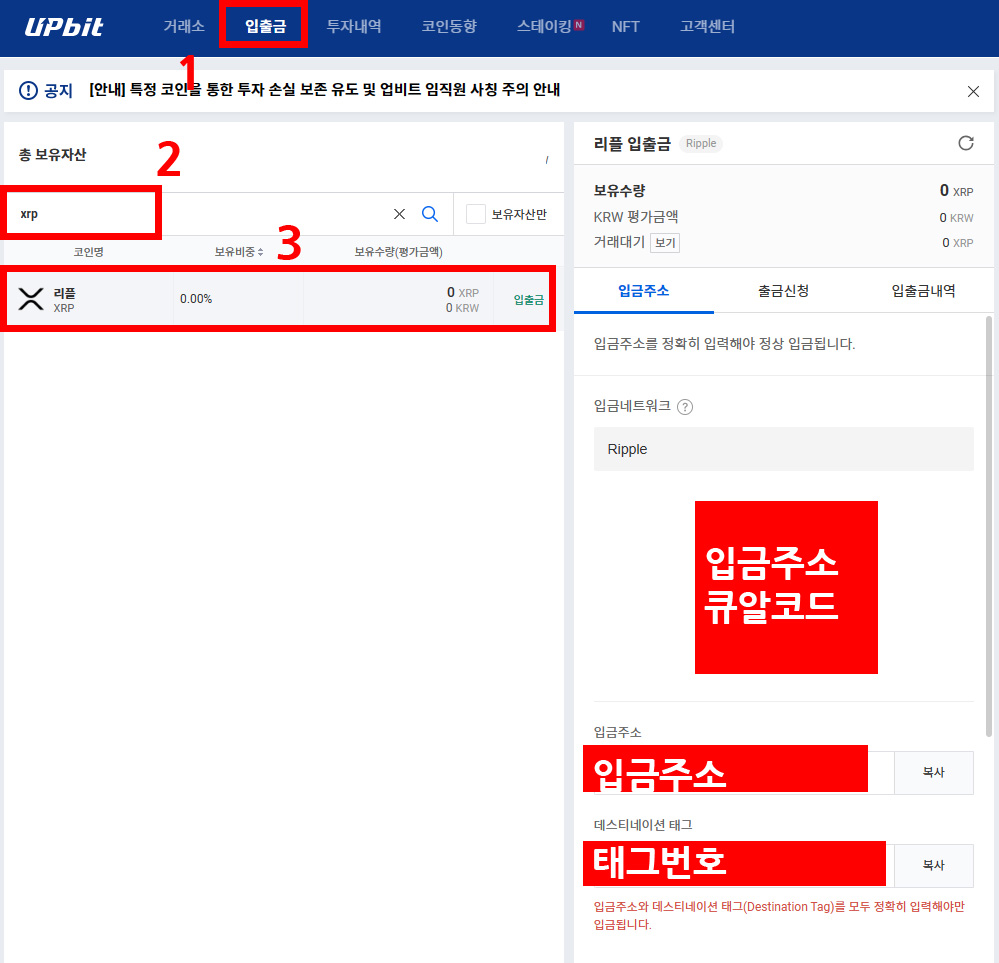
Task: Click the 보유수량(평가금액) column header
Action: [398, 252]
